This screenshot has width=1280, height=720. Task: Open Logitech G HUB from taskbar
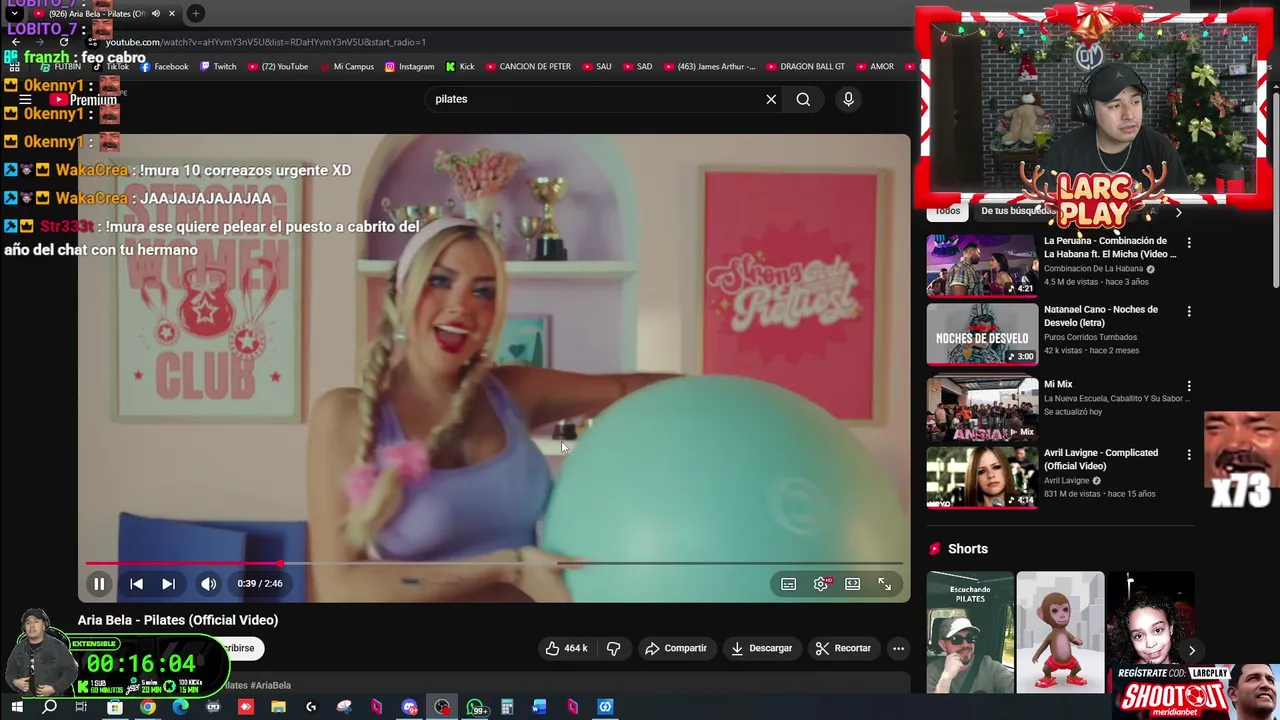[x=311, y=707]
